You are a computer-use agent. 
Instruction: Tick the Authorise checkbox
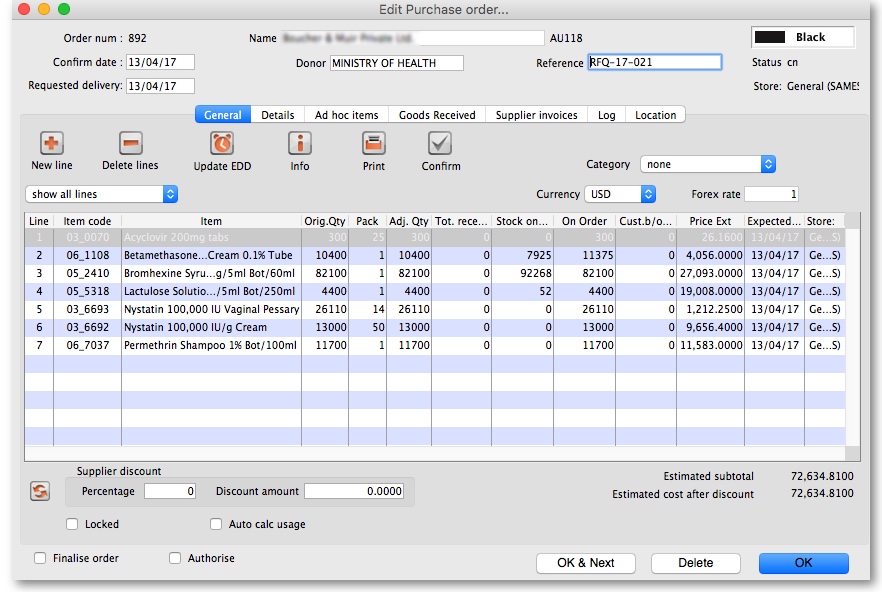pos(175,558)
